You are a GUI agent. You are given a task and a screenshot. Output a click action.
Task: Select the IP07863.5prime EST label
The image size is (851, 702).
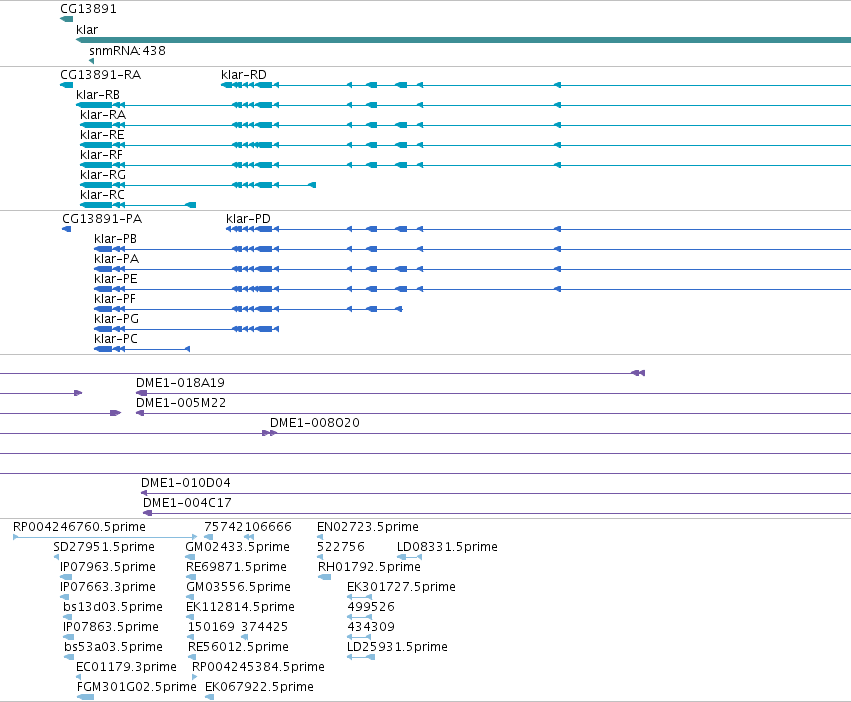pos(111,627)
